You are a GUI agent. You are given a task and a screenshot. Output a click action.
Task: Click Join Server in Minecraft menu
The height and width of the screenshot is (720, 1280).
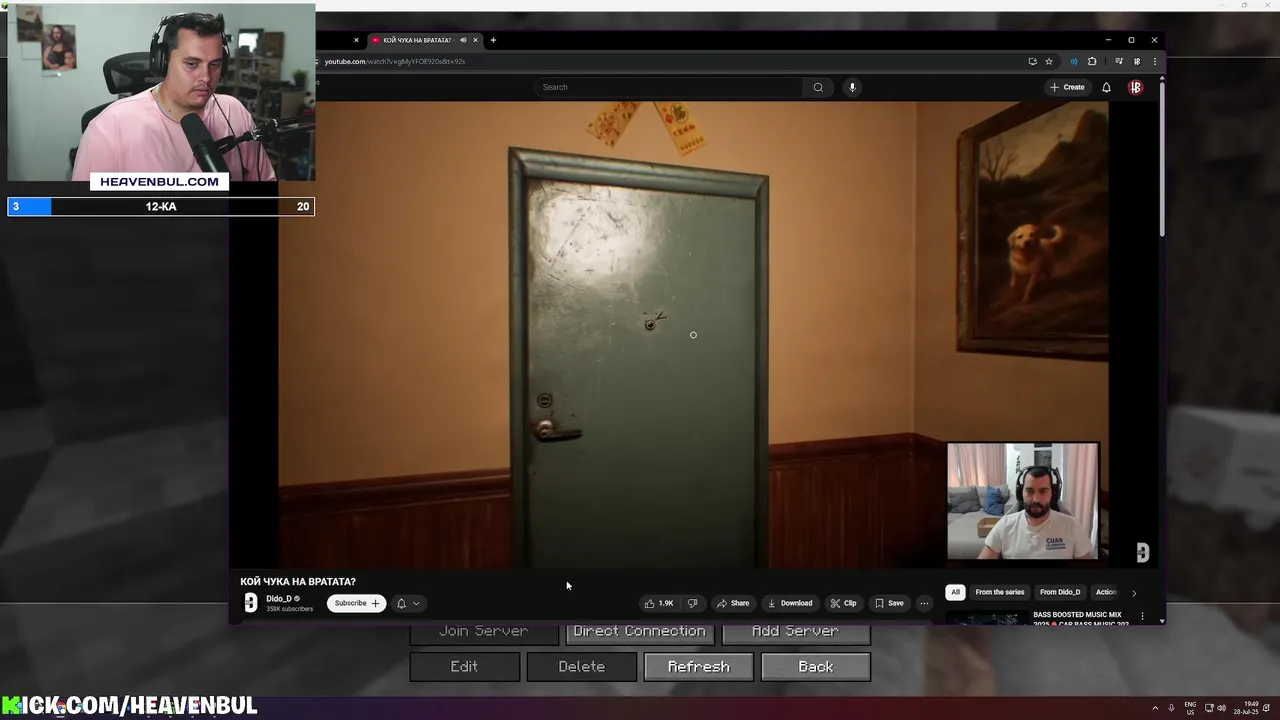[484, 632]
